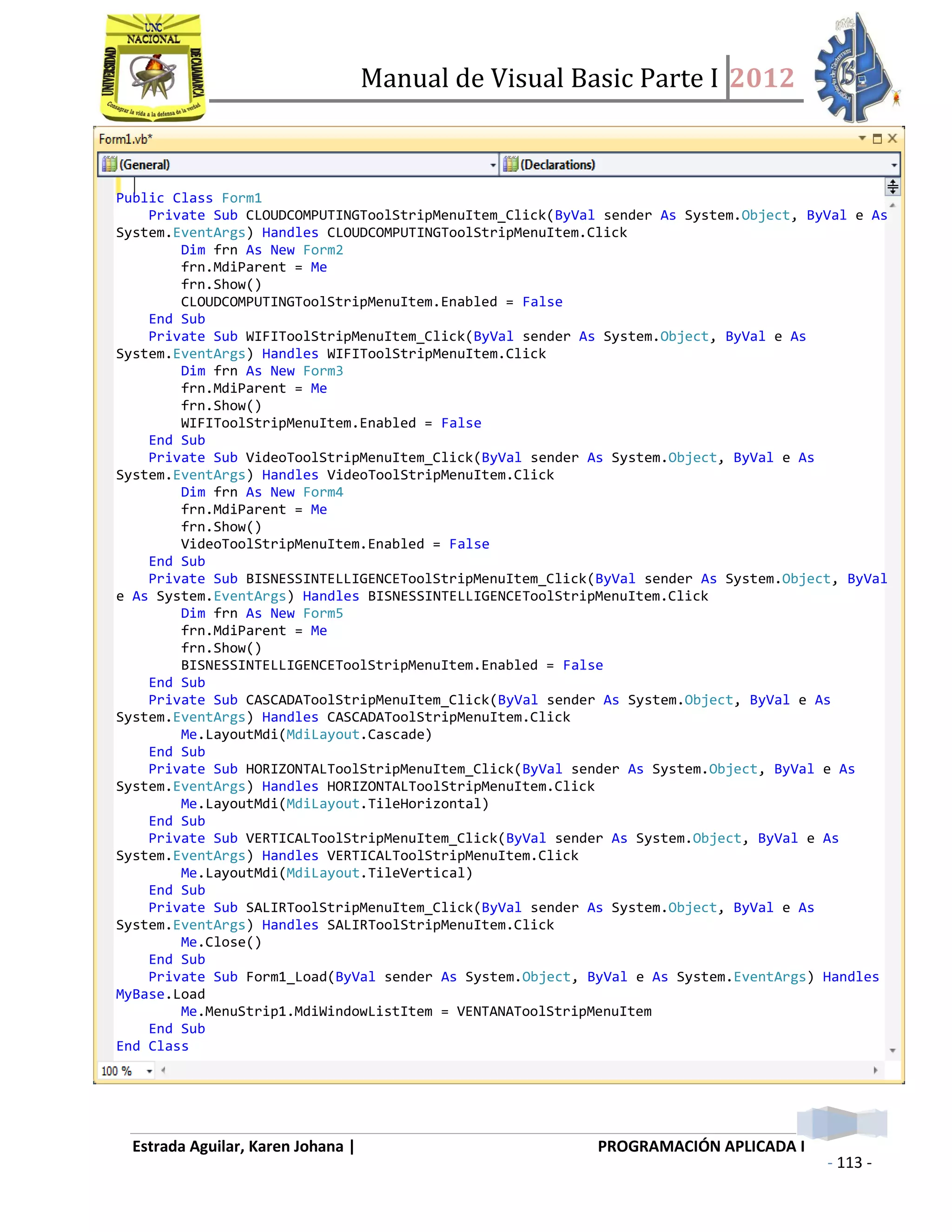Click the (General) class icon

click(x=109, y=164)
